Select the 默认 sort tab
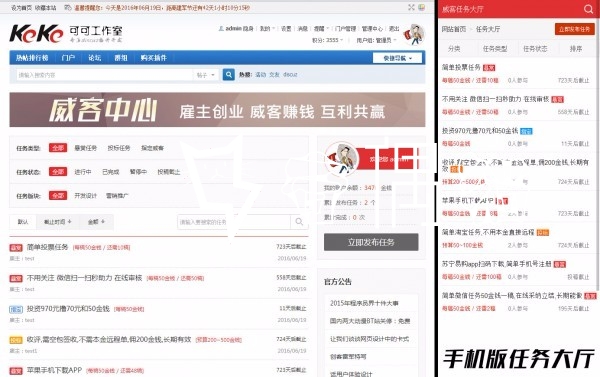 [x=23, y=222]
